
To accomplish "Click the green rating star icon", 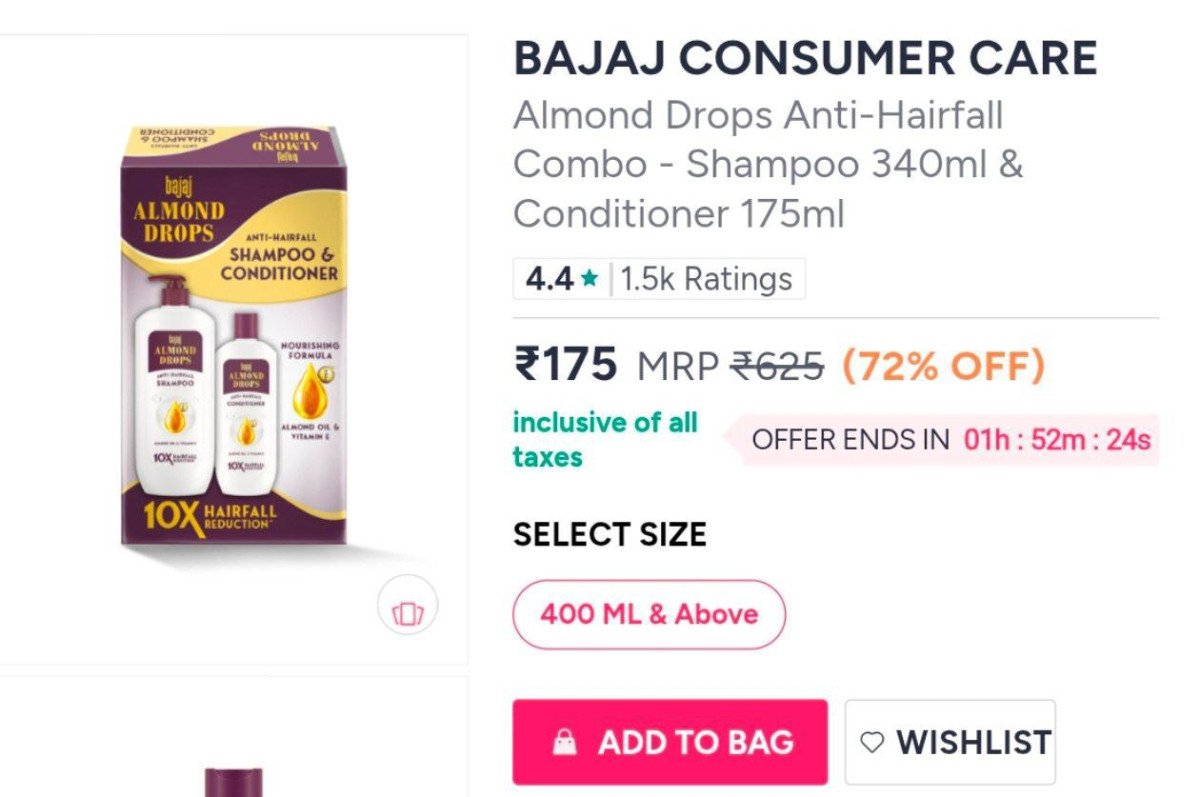I will coord(589,279).
